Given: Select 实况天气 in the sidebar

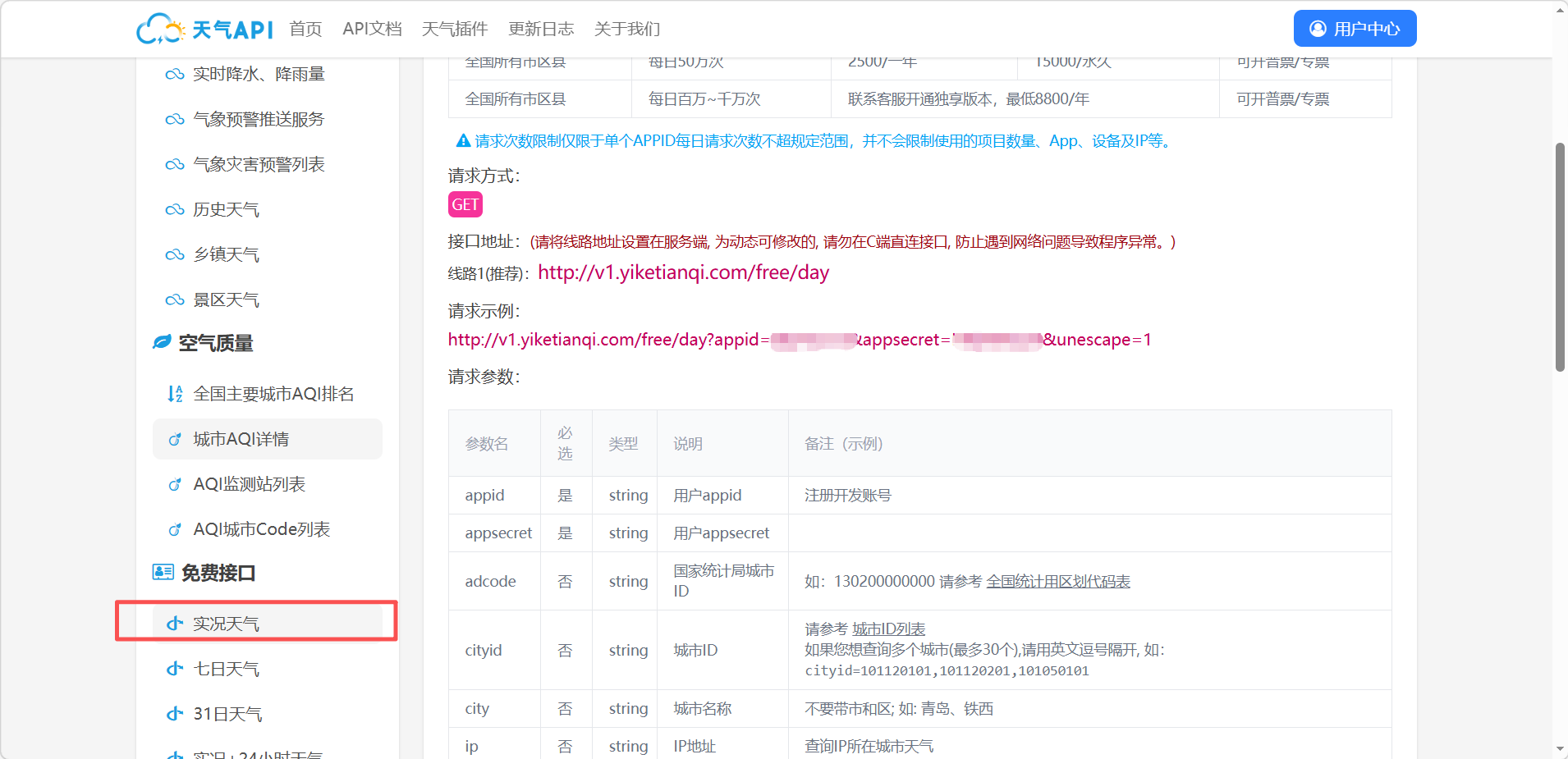Looking at the screenshot, I should [x=268, y=624].
